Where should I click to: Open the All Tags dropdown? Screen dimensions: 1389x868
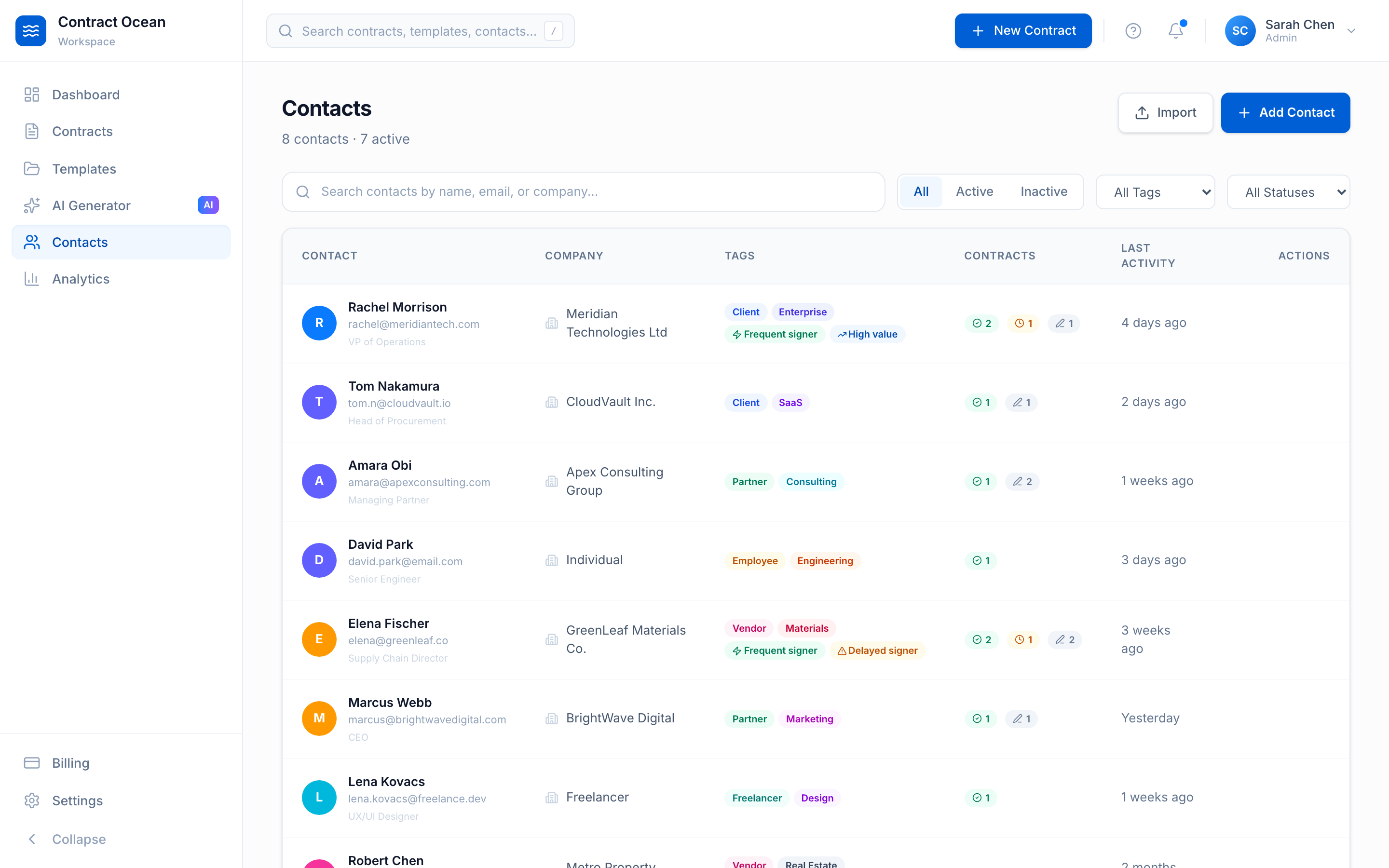tap(1156, 192)
